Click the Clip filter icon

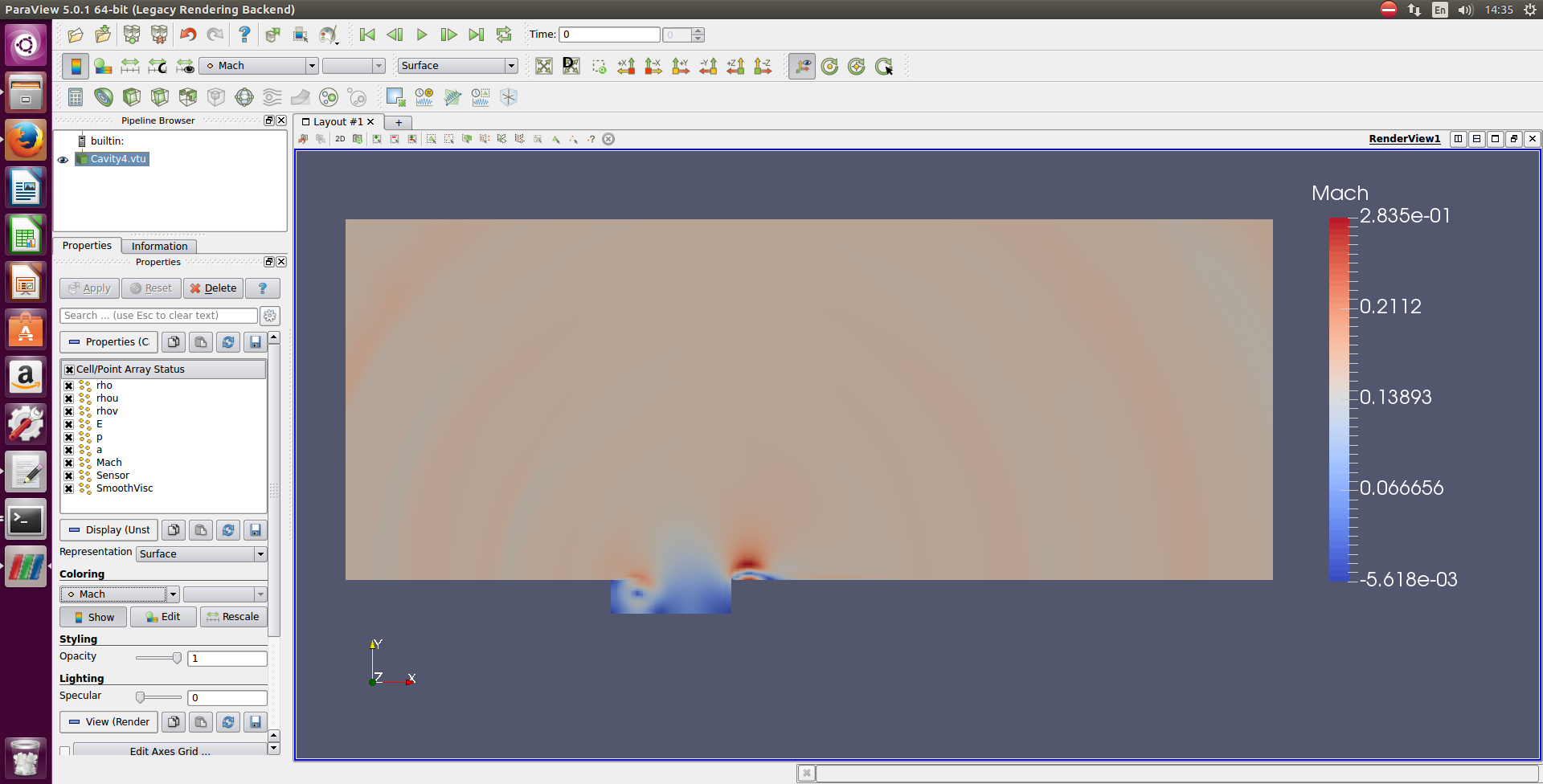(132, 97)
